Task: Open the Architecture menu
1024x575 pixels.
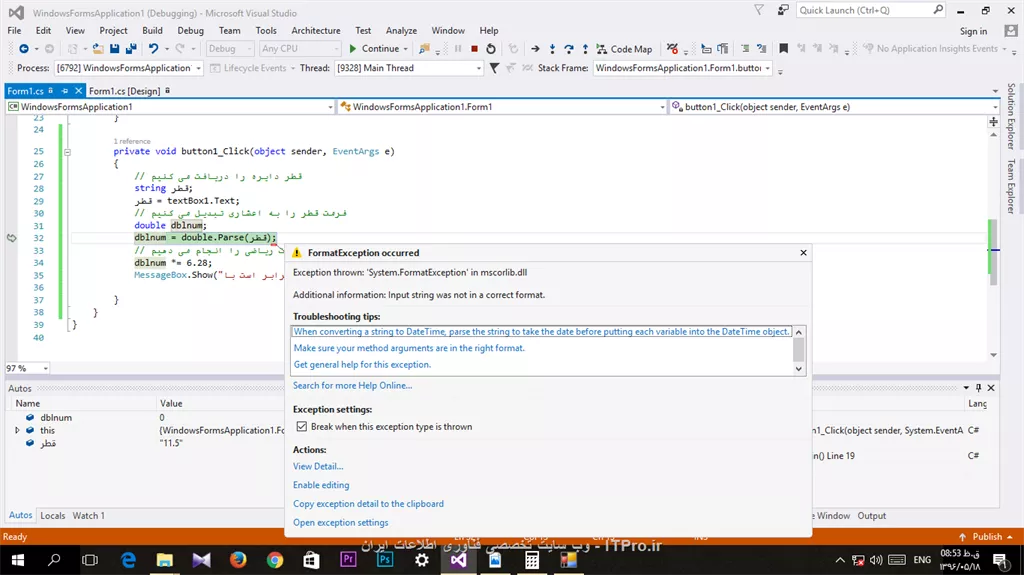Action: [315, 31]
